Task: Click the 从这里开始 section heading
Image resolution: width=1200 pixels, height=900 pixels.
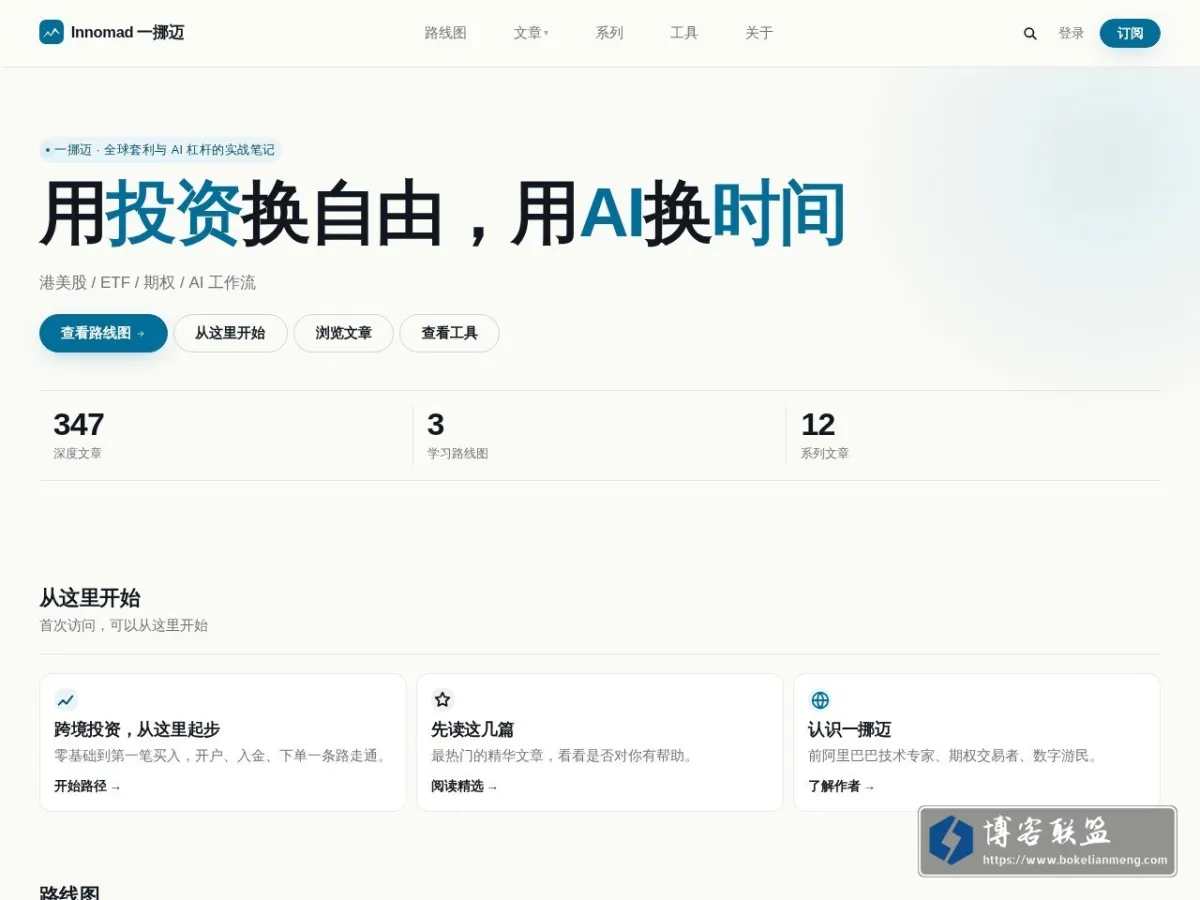Action: [x=90, y=598]
